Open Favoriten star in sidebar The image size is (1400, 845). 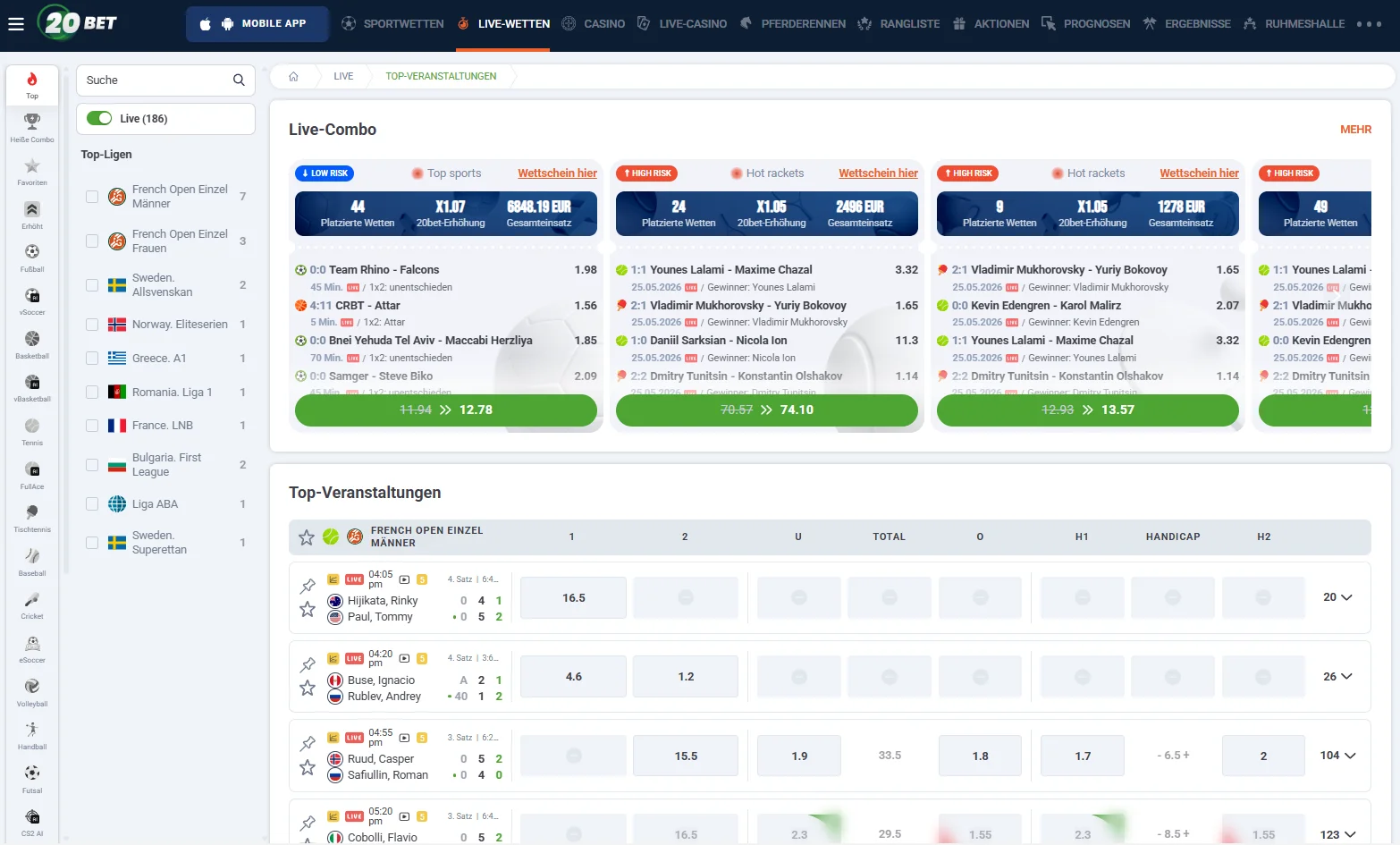[32, 171]
